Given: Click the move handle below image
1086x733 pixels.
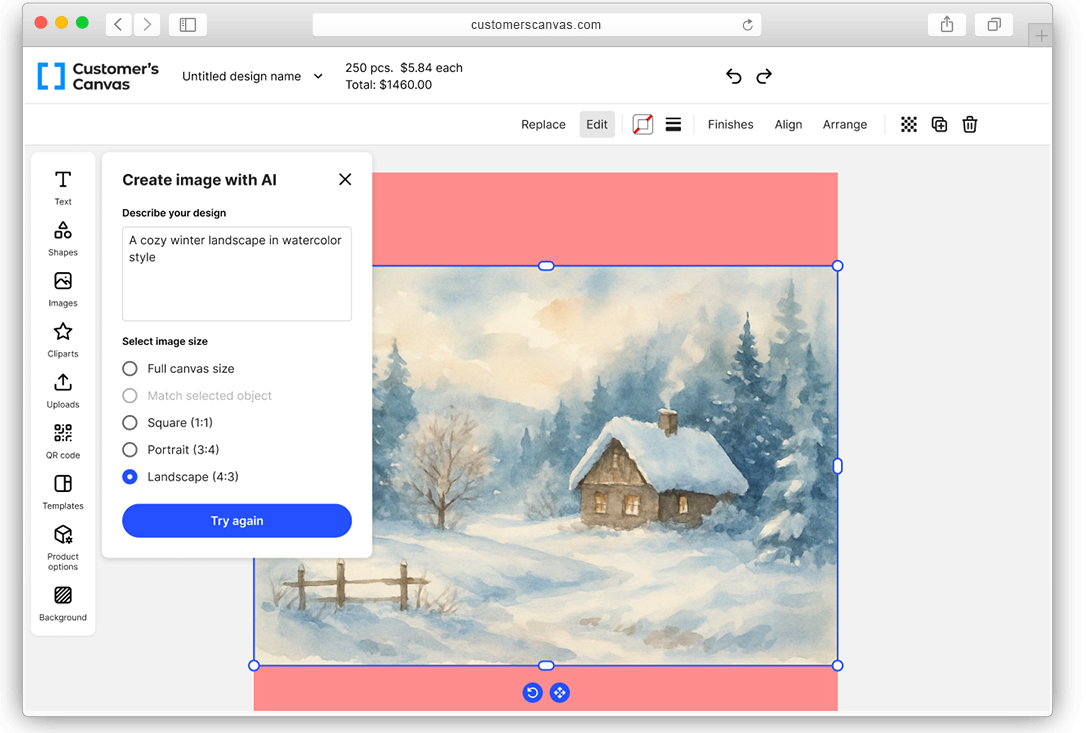Looking at the screenshot, I should (560, 692).
